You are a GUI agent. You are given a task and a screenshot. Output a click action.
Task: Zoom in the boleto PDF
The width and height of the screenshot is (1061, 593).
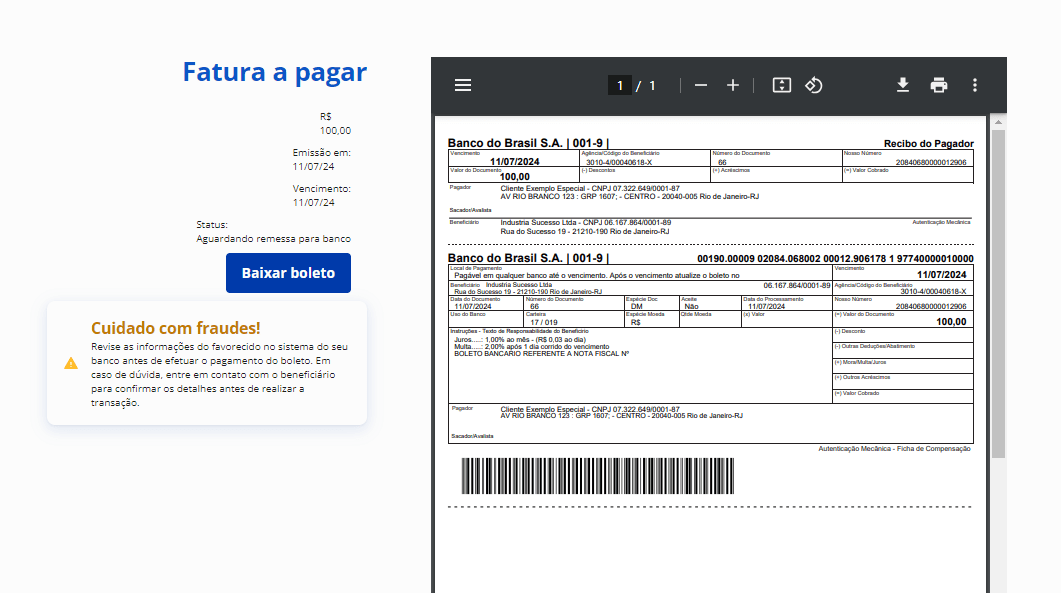pos(733,85)
